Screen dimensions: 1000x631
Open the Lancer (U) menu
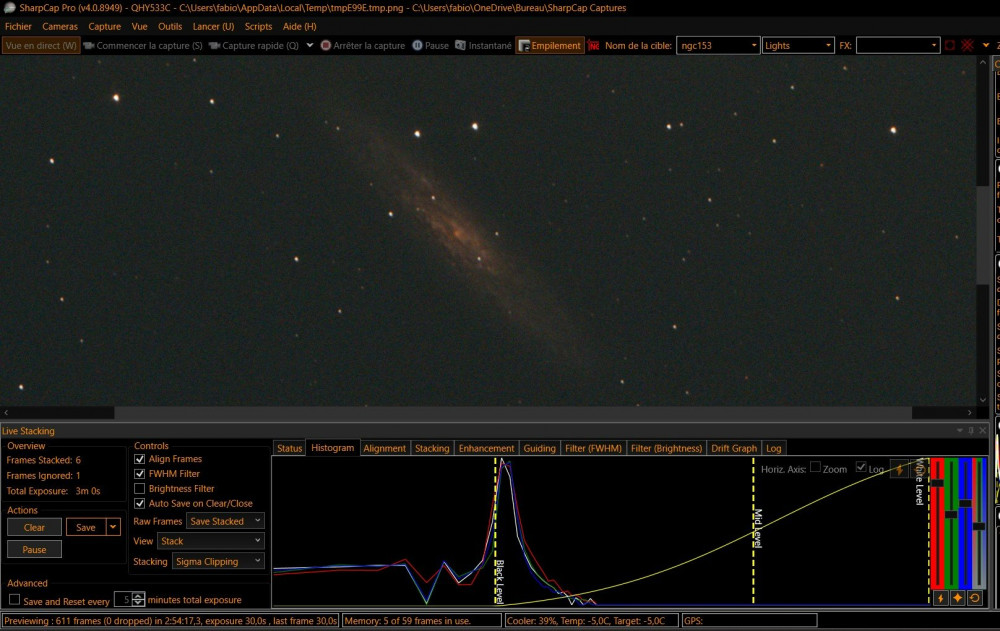(x=213, y=26)
